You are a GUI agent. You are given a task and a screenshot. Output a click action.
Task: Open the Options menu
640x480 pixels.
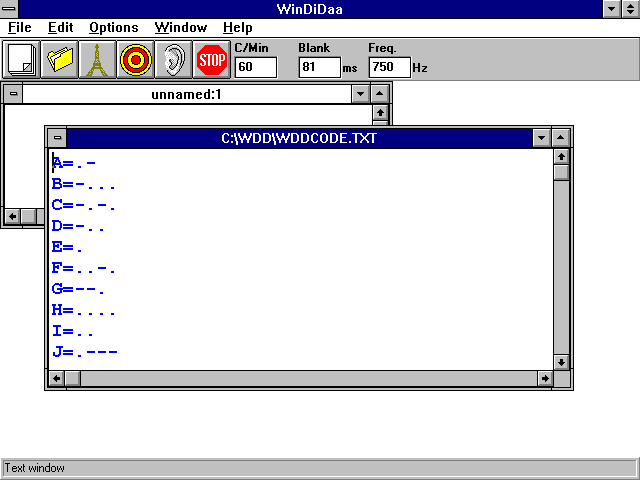(x=113, y=27)
